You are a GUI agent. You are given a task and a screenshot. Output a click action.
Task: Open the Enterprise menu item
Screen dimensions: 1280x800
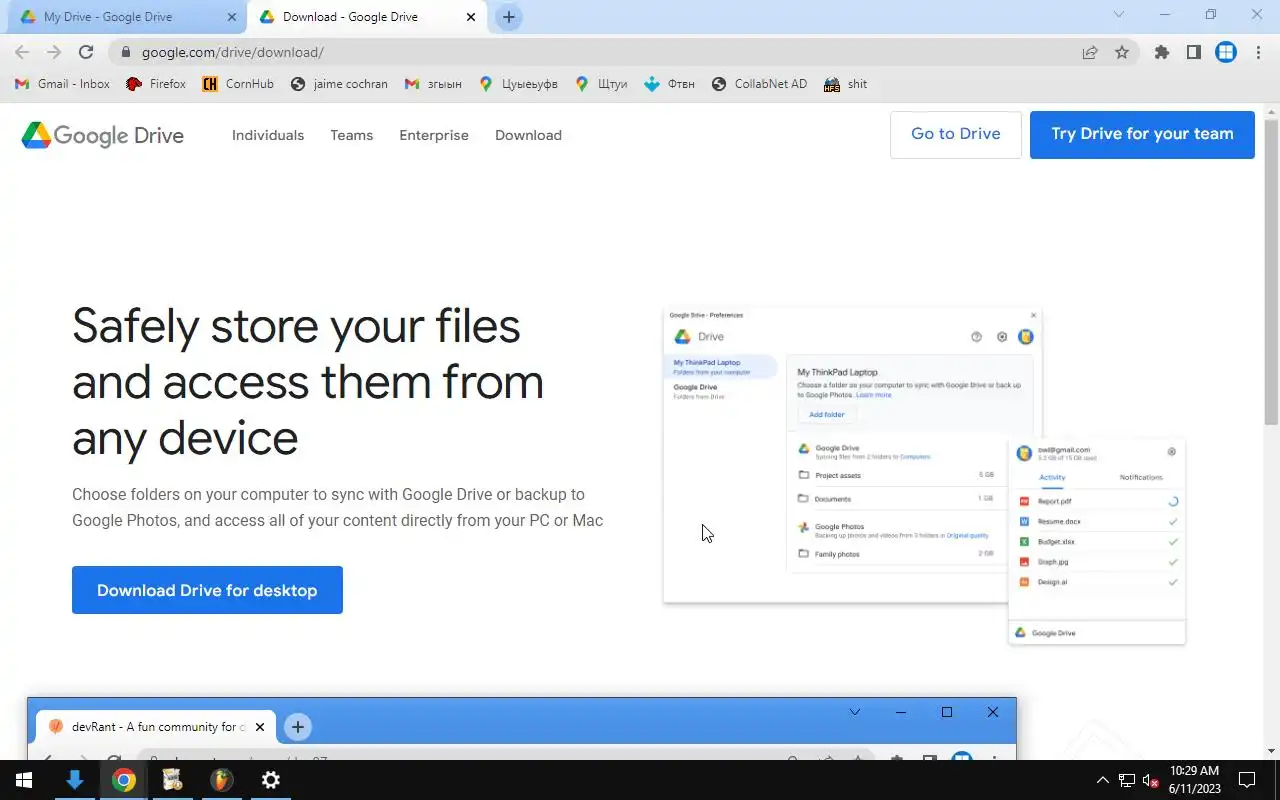[434, 135]
